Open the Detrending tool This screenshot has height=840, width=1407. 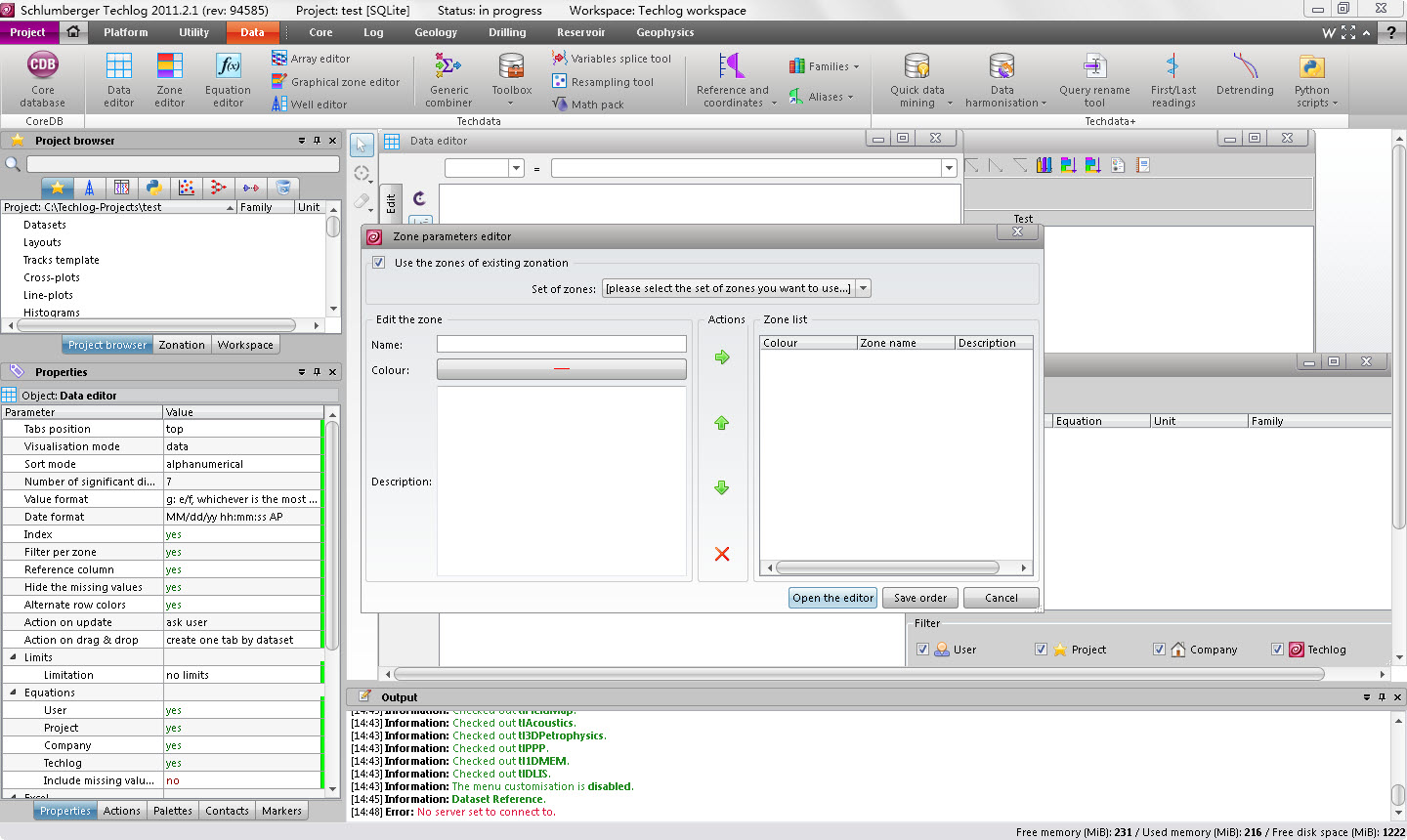[x=1245, y=74]
